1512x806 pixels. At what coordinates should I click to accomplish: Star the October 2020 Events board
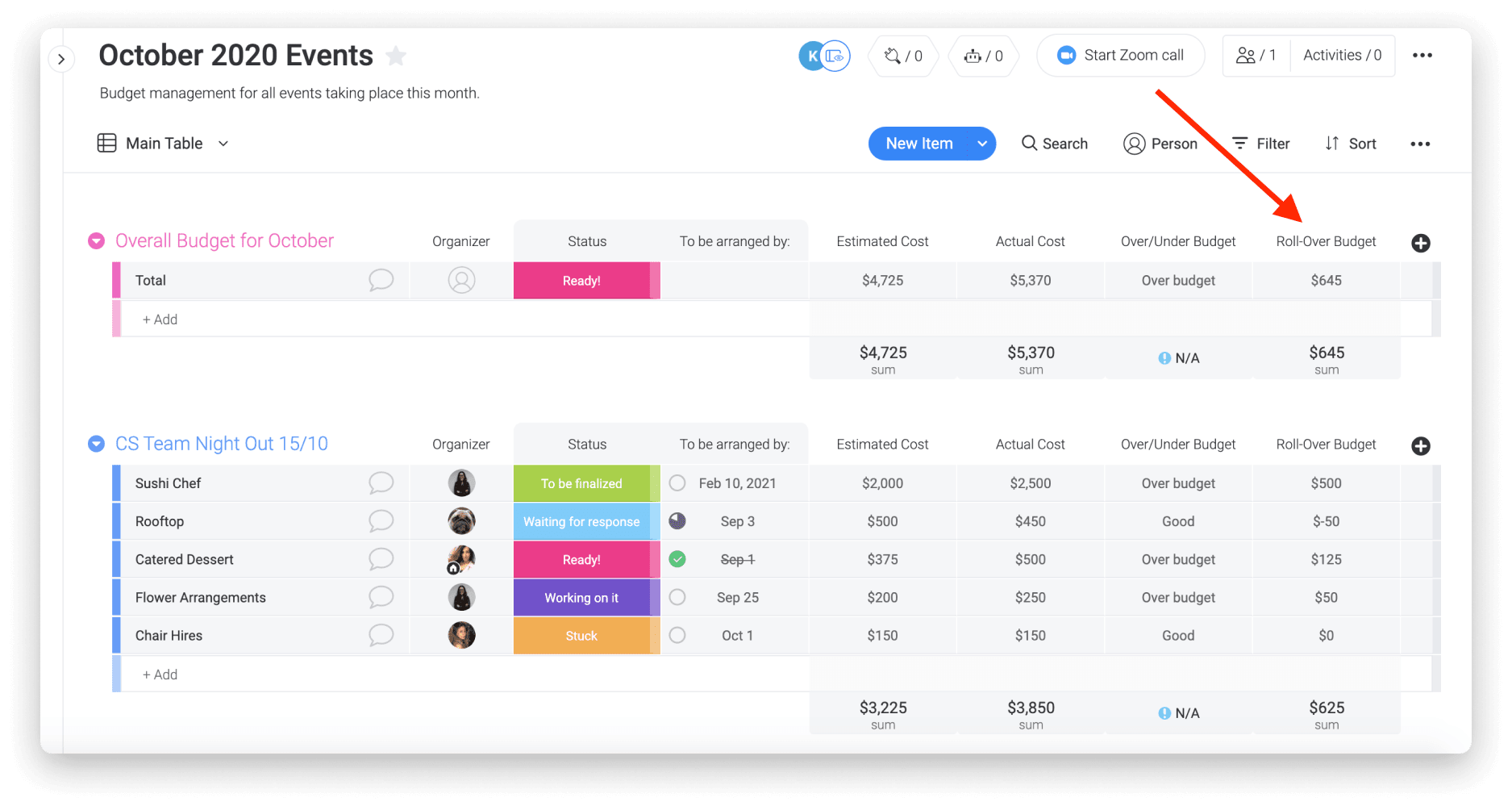coord(396,56)
